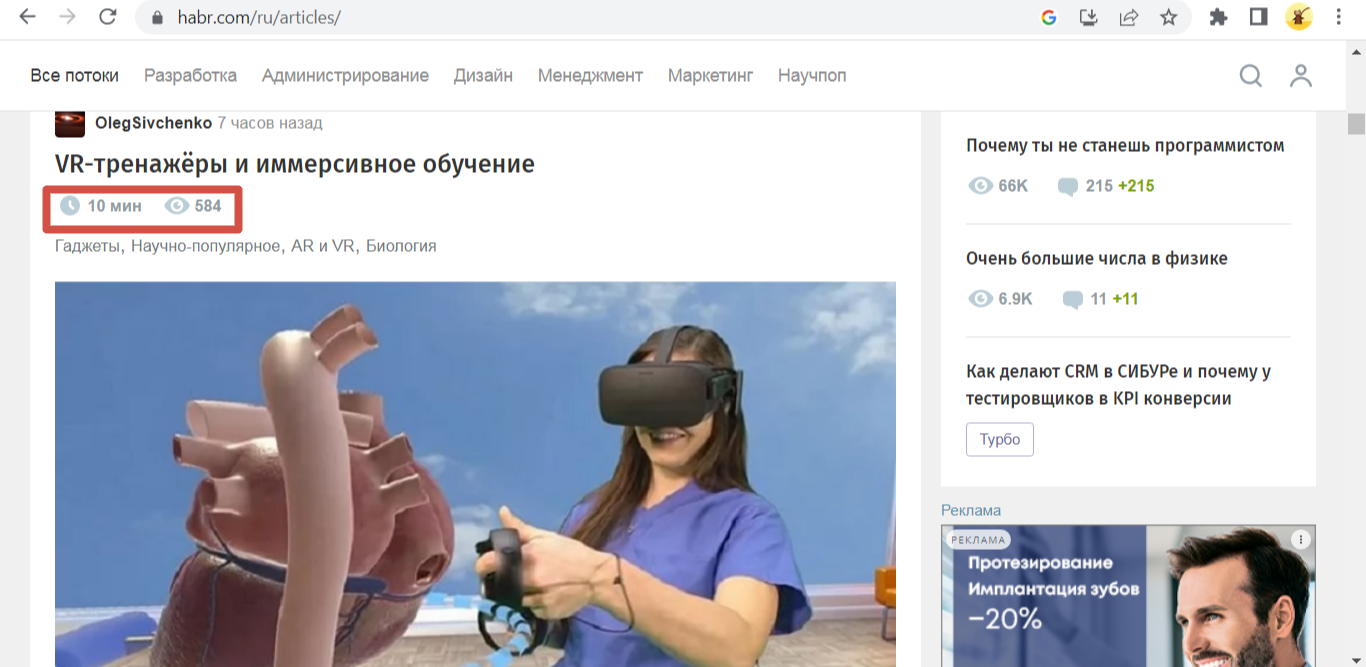Open the extensions puzzle icon
This screenshot has height=667, width=1366.
1218,17
